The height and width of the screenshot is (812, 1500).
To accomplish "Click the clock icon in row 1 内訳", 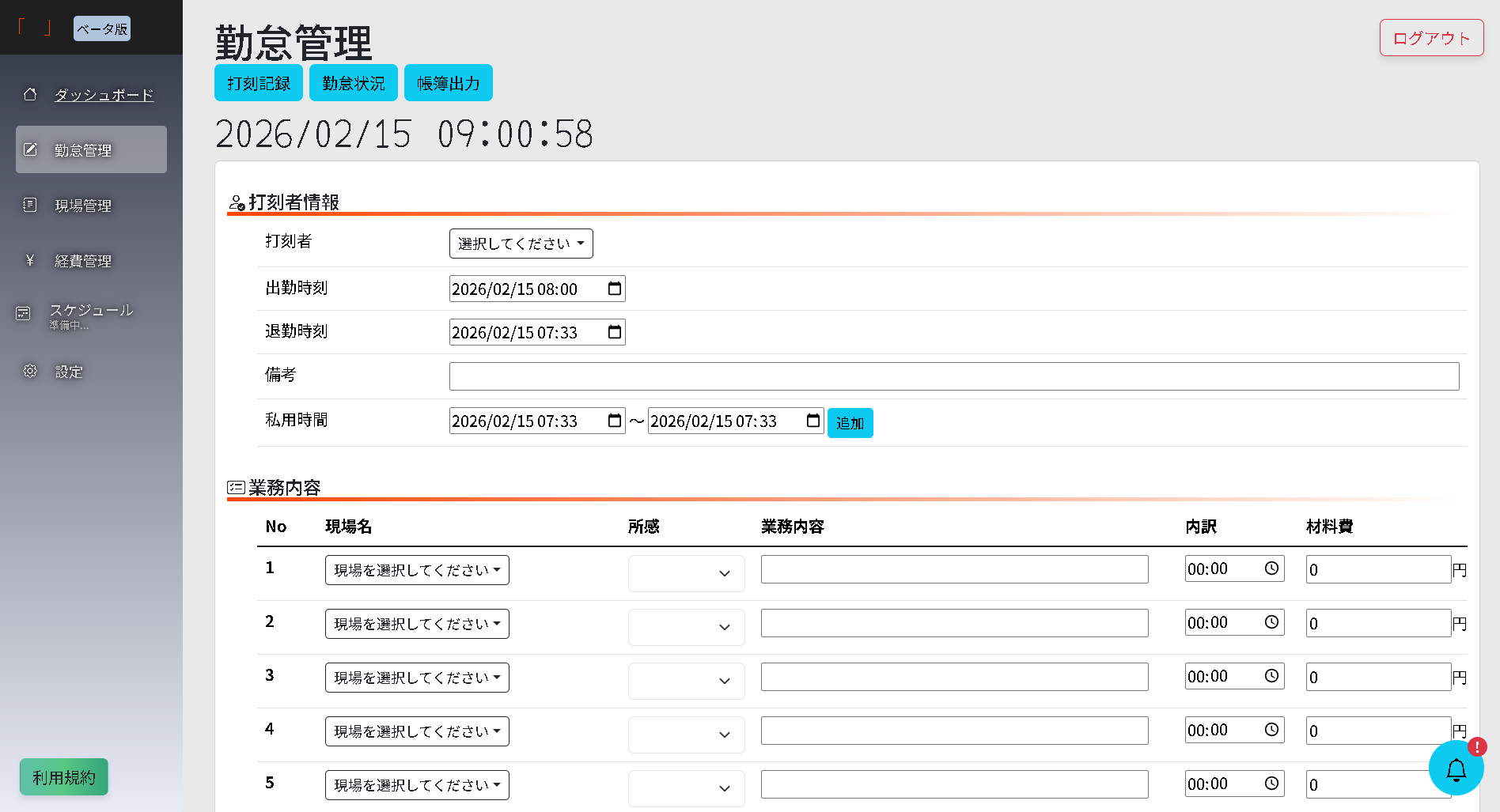I will click(x=1271, y=568).
